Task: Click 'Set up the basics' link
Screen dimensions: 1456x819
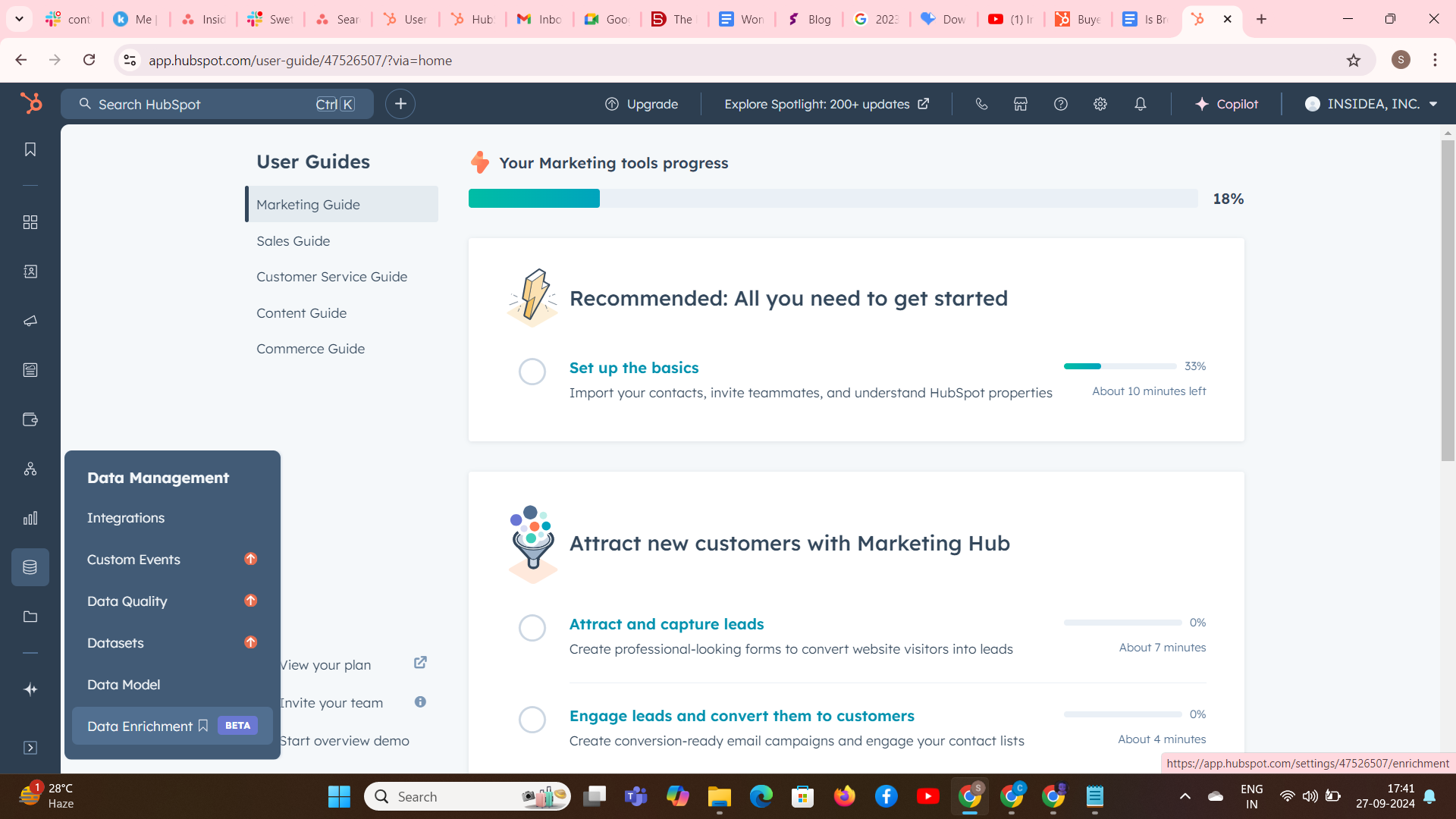Action: pyautogui.click(x=634, y=368)
